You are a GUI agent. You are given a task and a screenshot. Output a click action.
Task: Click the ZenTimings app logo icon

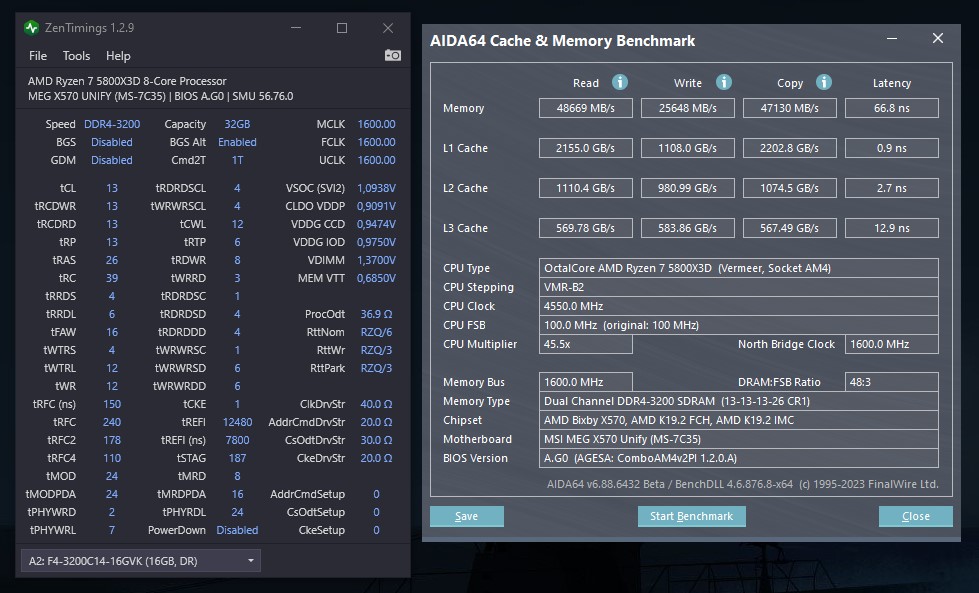(31, 28)
